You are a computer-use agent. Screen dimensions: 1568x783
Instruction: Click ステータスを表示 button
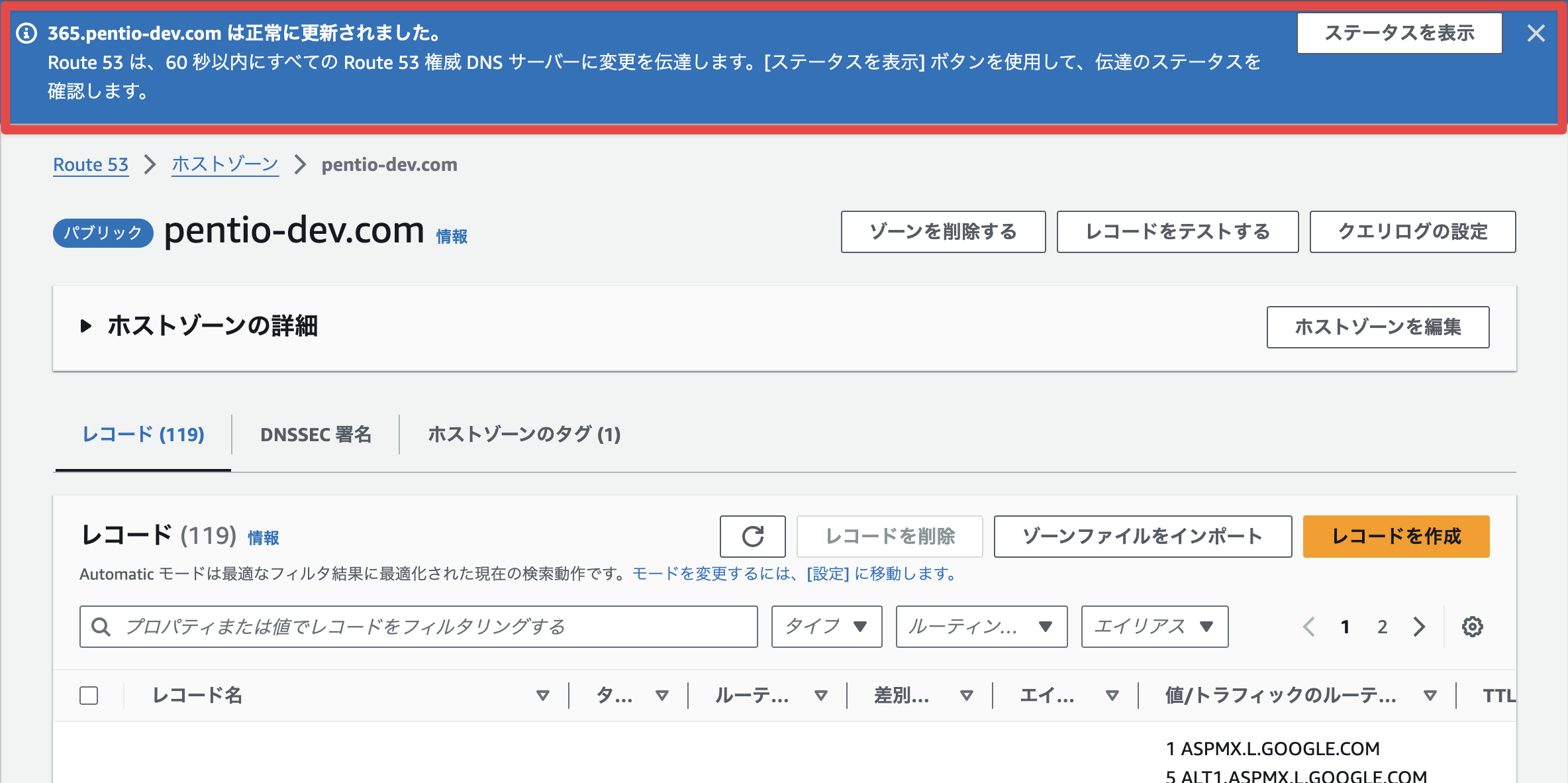click(1399, 33)
